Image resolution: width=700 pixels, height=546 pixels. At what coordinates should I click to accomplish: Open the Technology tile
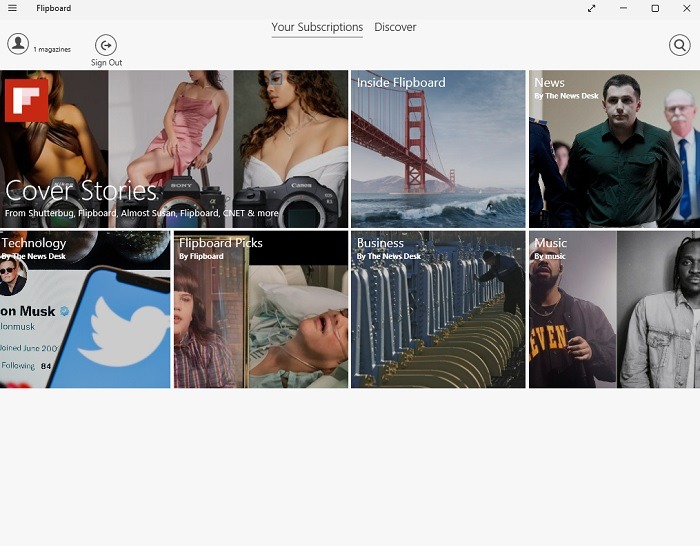(85, 309)
